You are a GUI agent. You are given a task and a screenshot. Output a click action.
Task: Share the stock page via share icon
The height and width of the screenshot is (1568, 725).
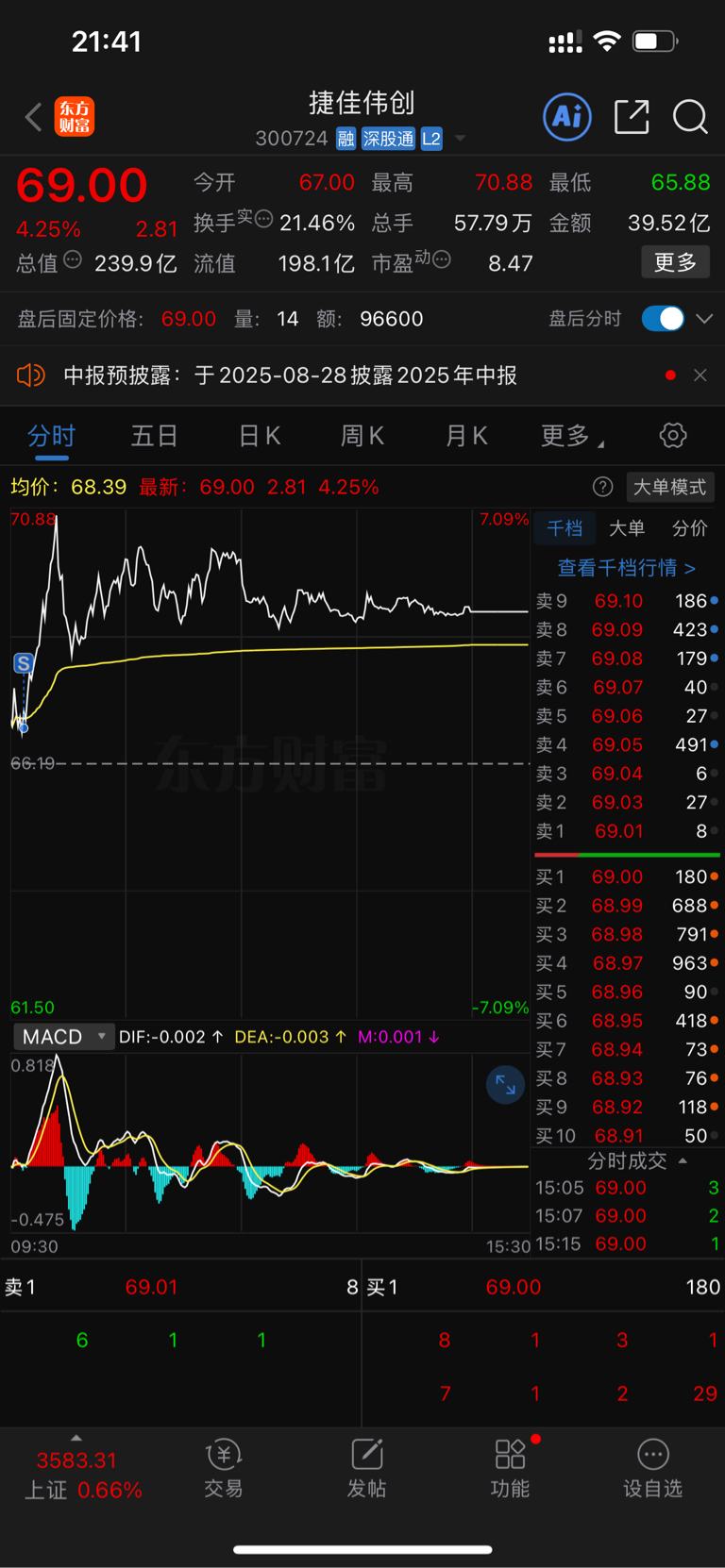[x=632, y=117]
